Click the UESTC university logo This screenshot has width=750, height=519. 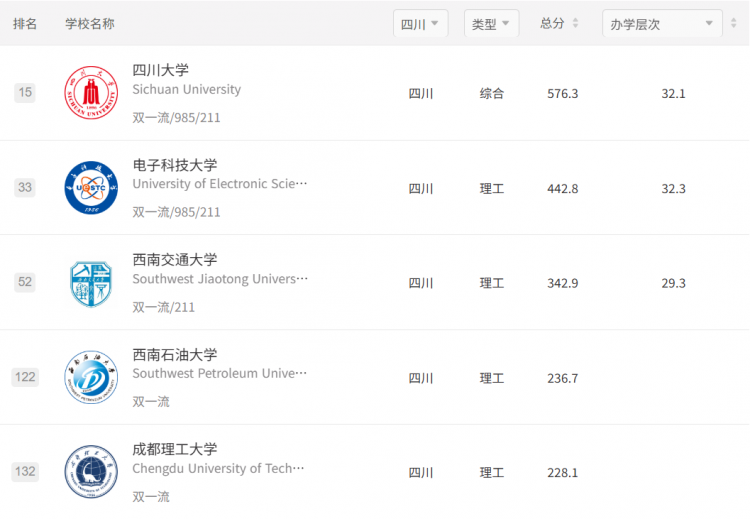pos(91,188)
